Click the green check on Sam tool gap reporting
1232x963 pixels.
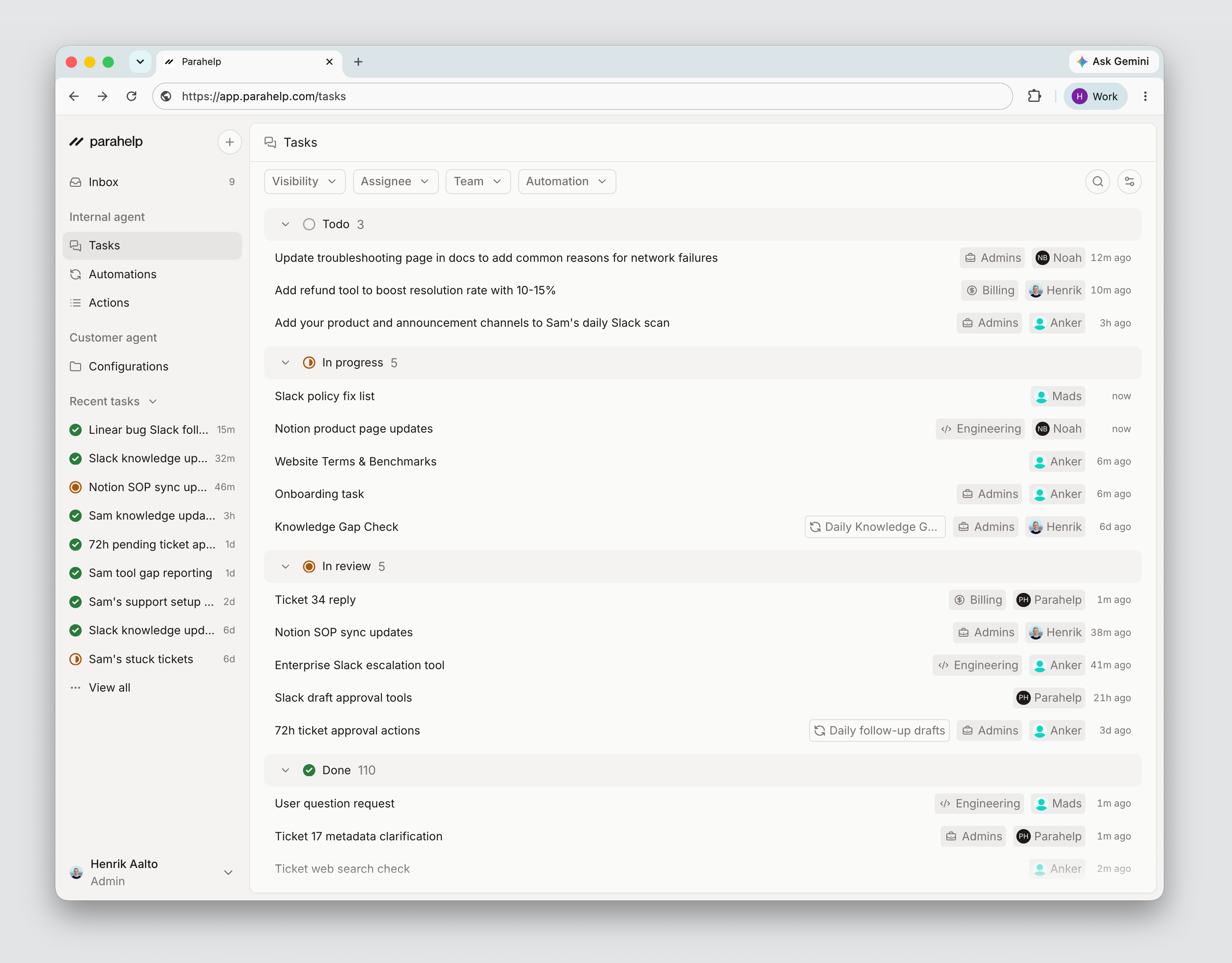[76, 573]
